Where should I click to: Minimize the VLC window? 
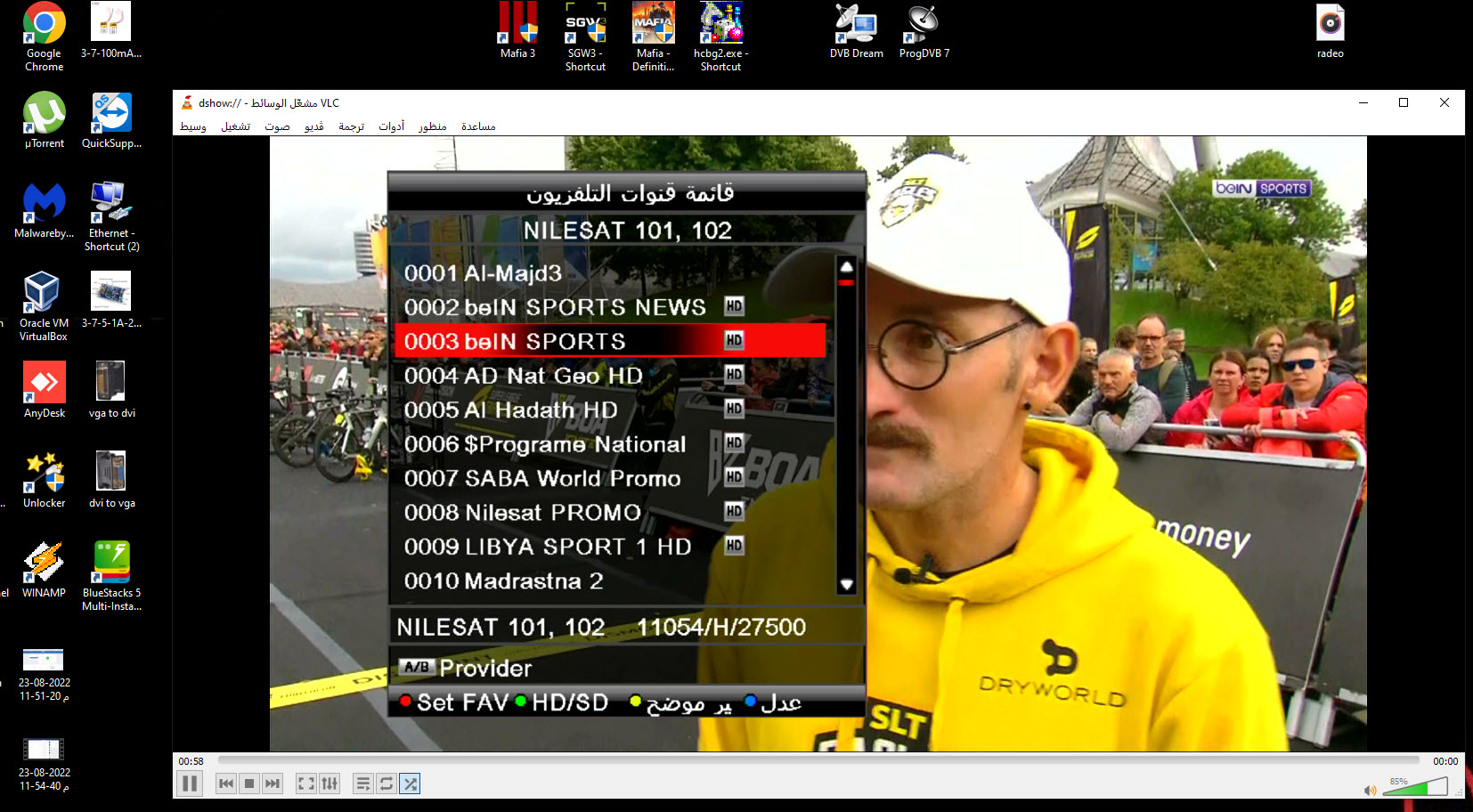click(1363, 103)
